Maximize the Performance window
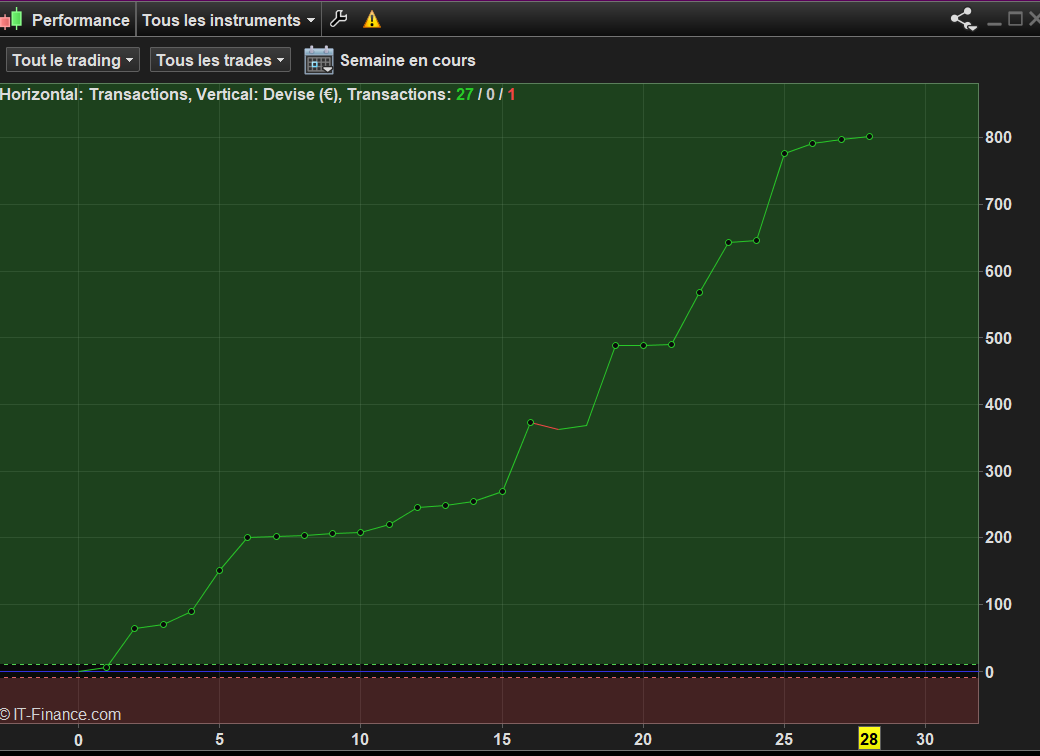This screenshot has height=756, width=1040. pos(1015,19)
